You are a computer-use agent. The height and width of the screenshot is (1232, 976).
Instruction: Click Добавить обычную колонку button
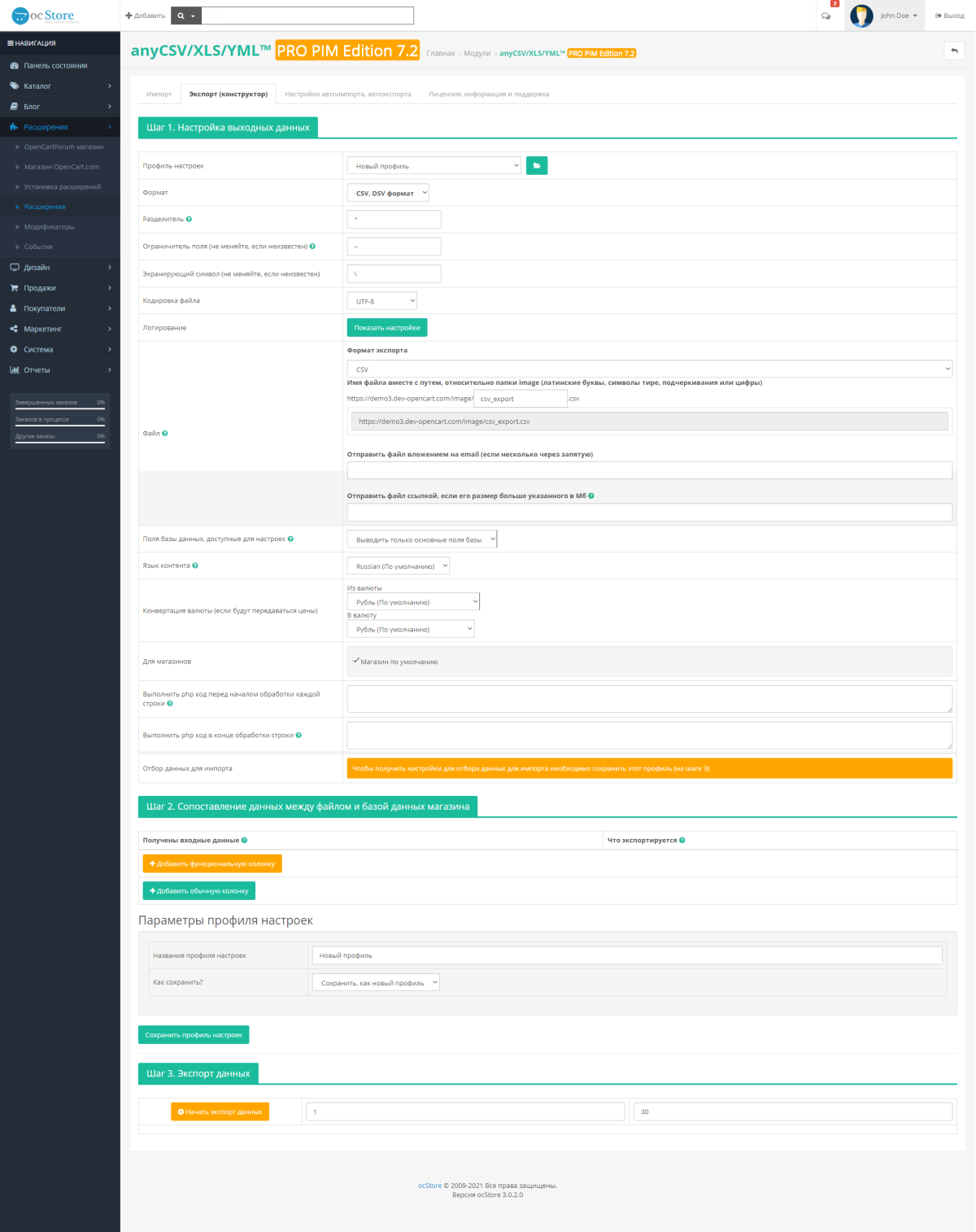pos(199,890)
